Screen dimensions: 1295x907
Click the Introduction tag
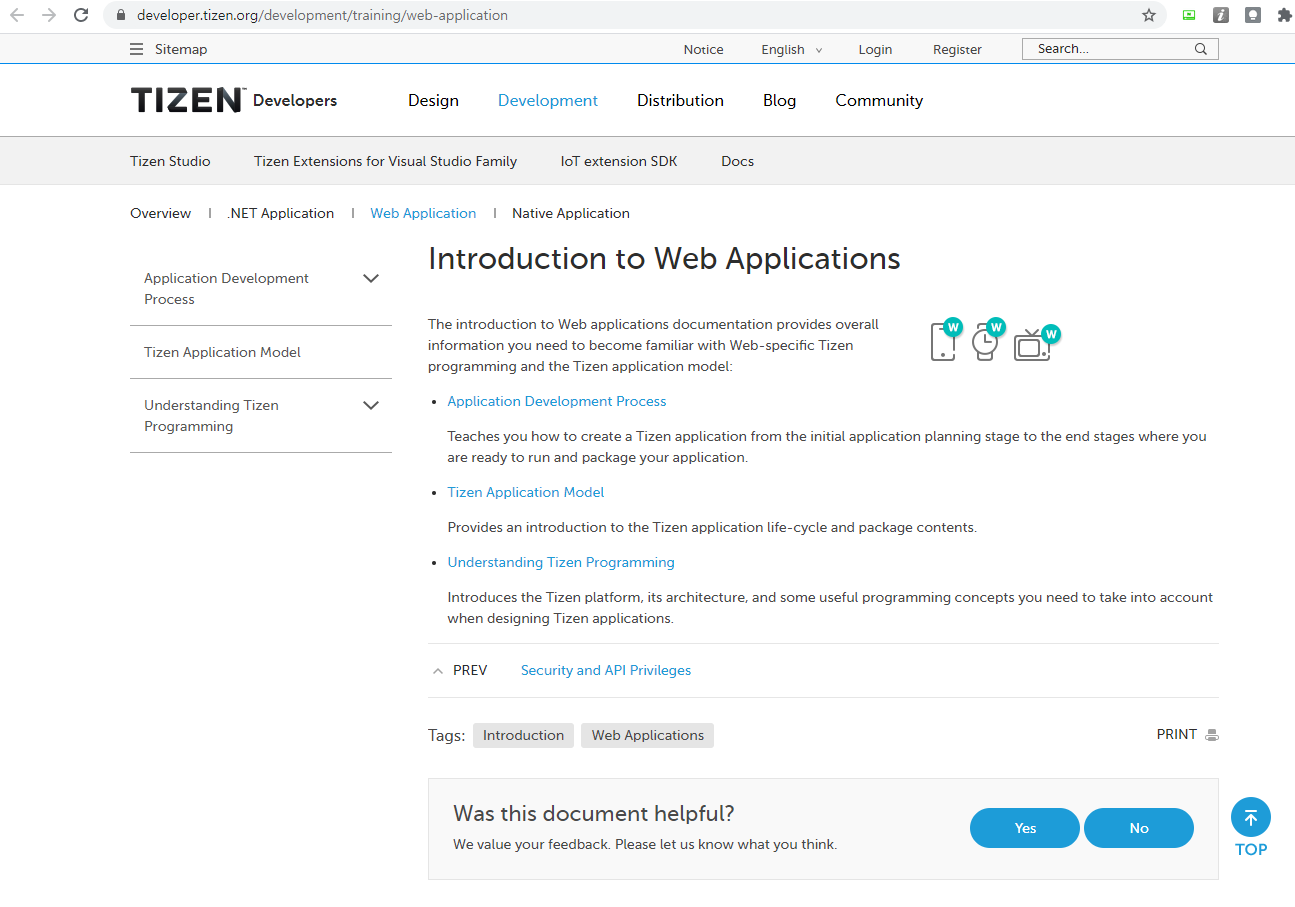point(523,735)
